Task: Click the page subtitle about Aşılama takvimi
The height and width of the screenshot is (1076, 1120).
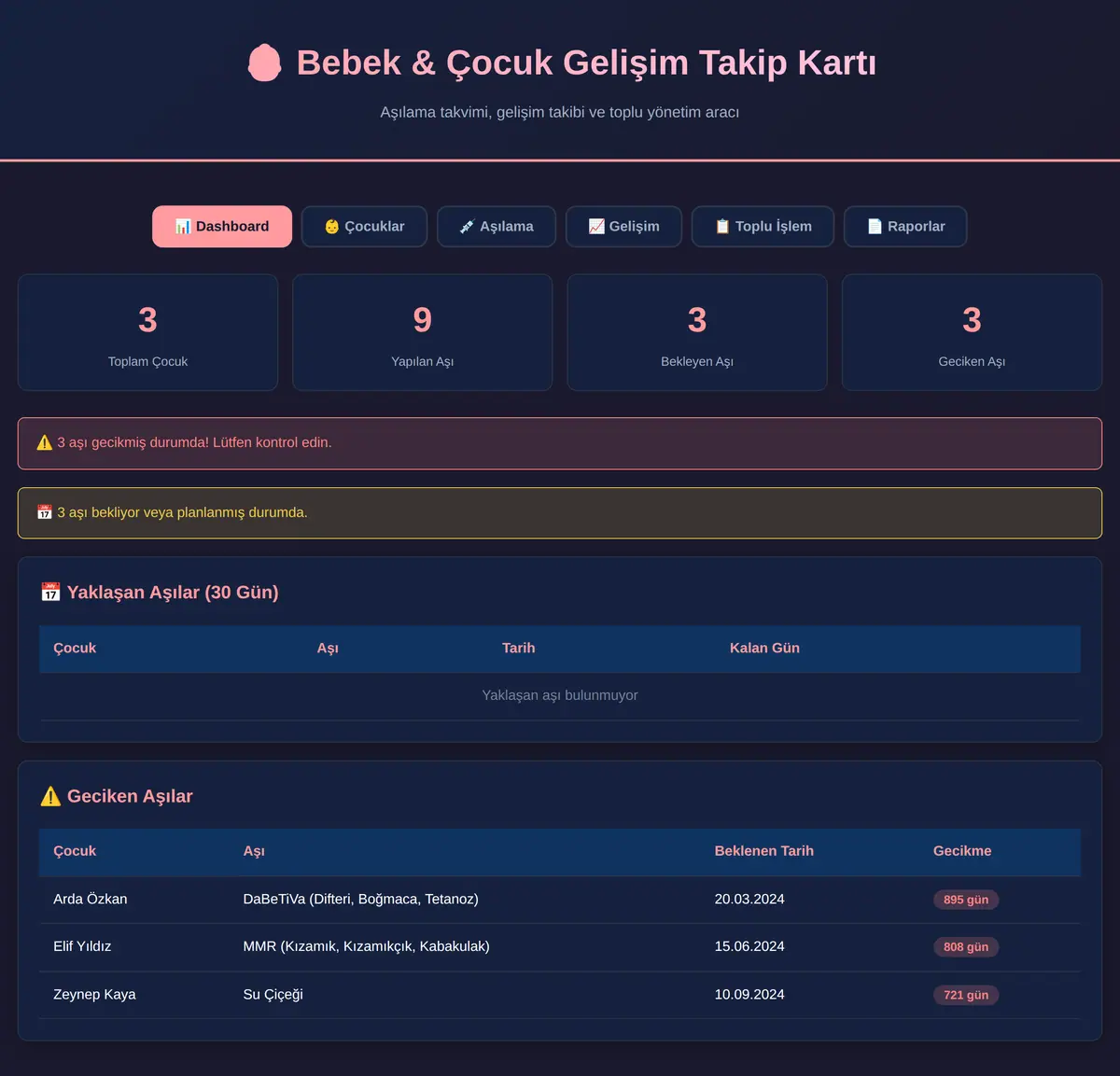Action: click(x=560, y=112)
